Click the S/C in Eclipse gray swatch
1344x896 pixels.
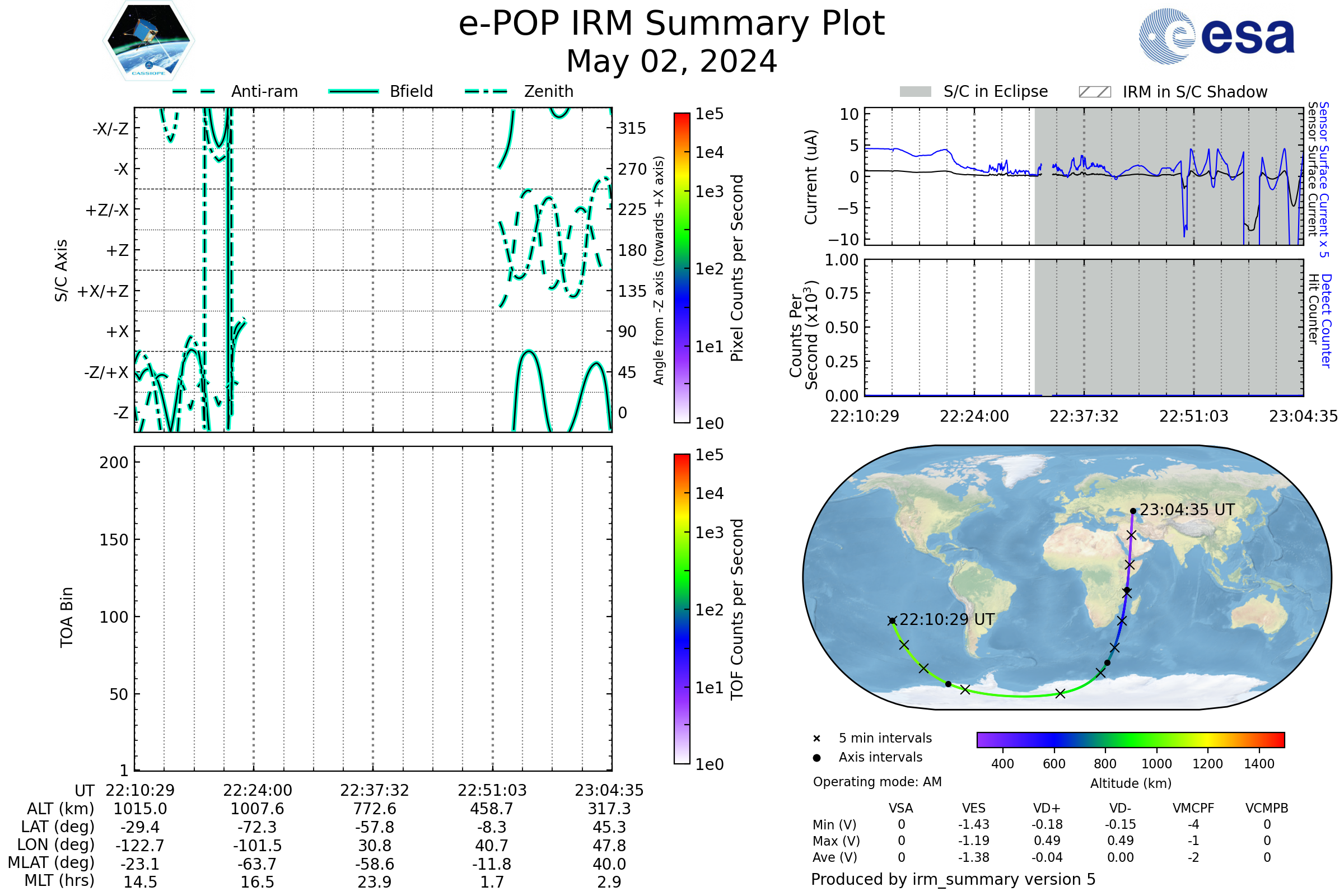[915, 92]
